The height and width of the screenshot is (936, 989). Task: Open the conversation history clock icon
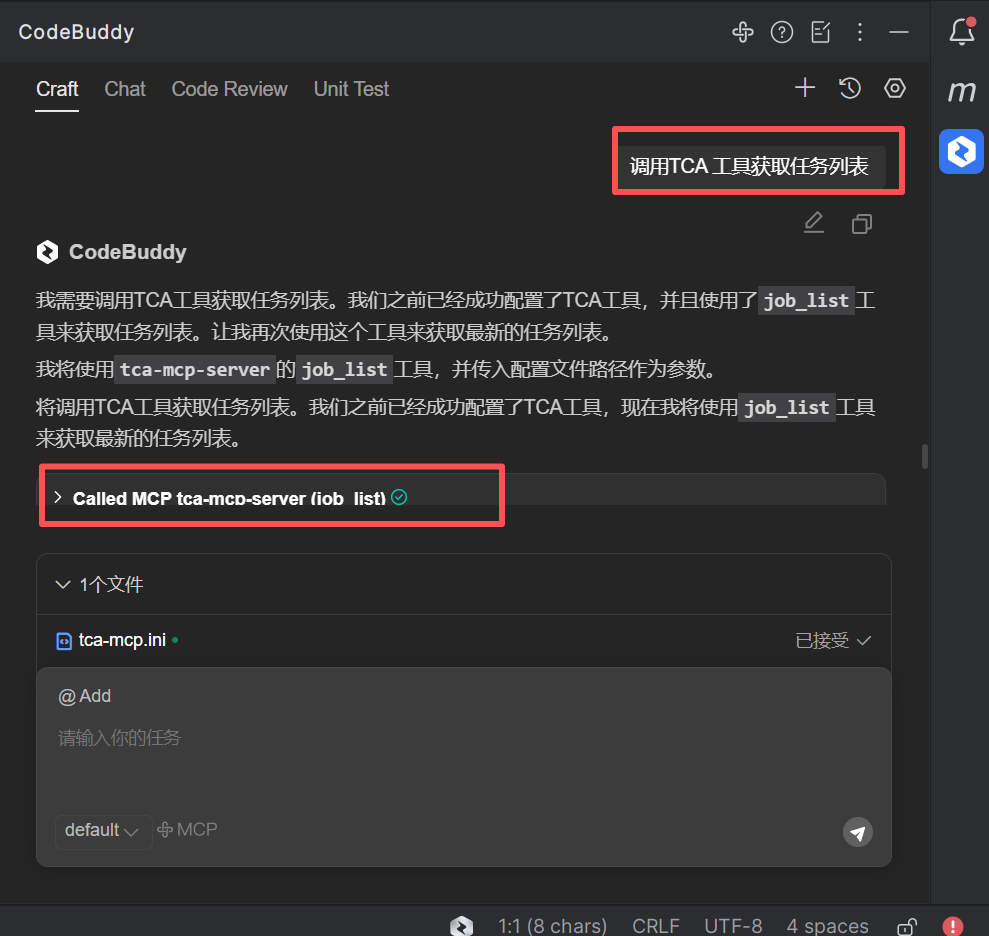(850, 88)
